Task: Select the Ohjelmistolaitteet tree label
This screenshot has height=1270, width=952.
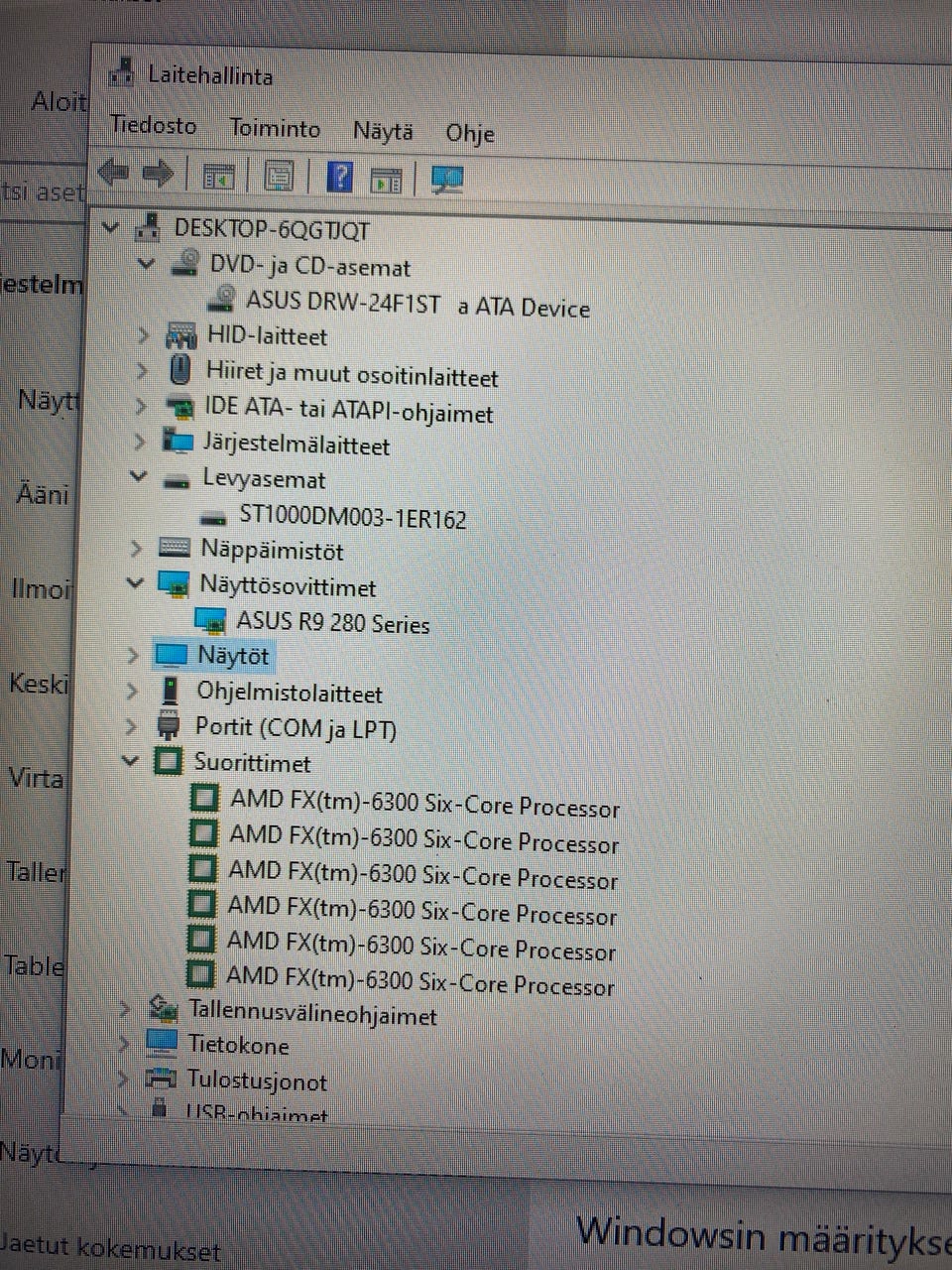Action: (x=289, y=693)
